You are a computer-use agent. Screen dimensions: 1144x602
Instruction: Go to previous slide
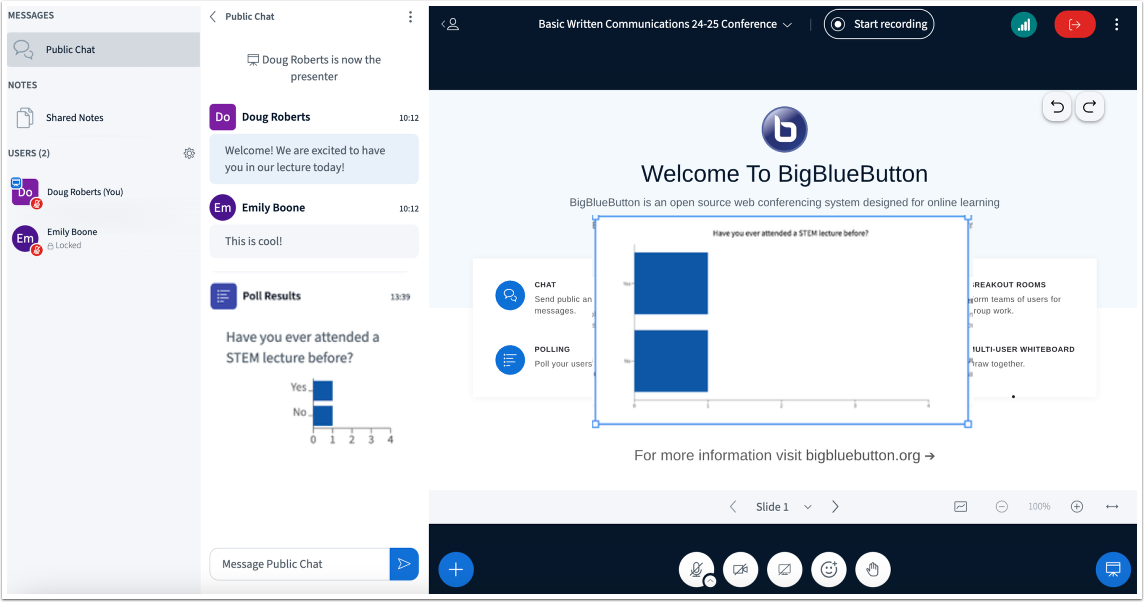733,506
